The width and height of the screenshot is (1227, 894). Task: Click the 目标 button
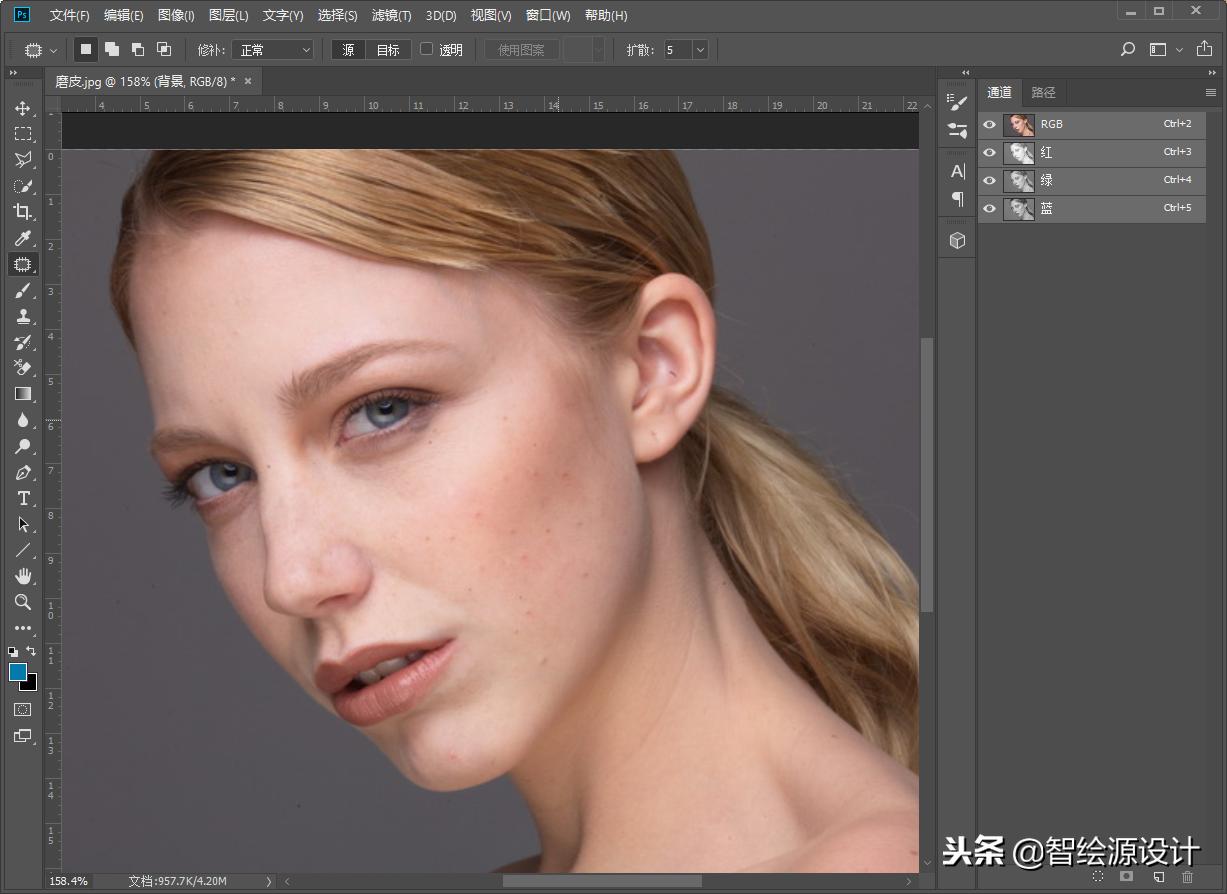pos(388,50)
